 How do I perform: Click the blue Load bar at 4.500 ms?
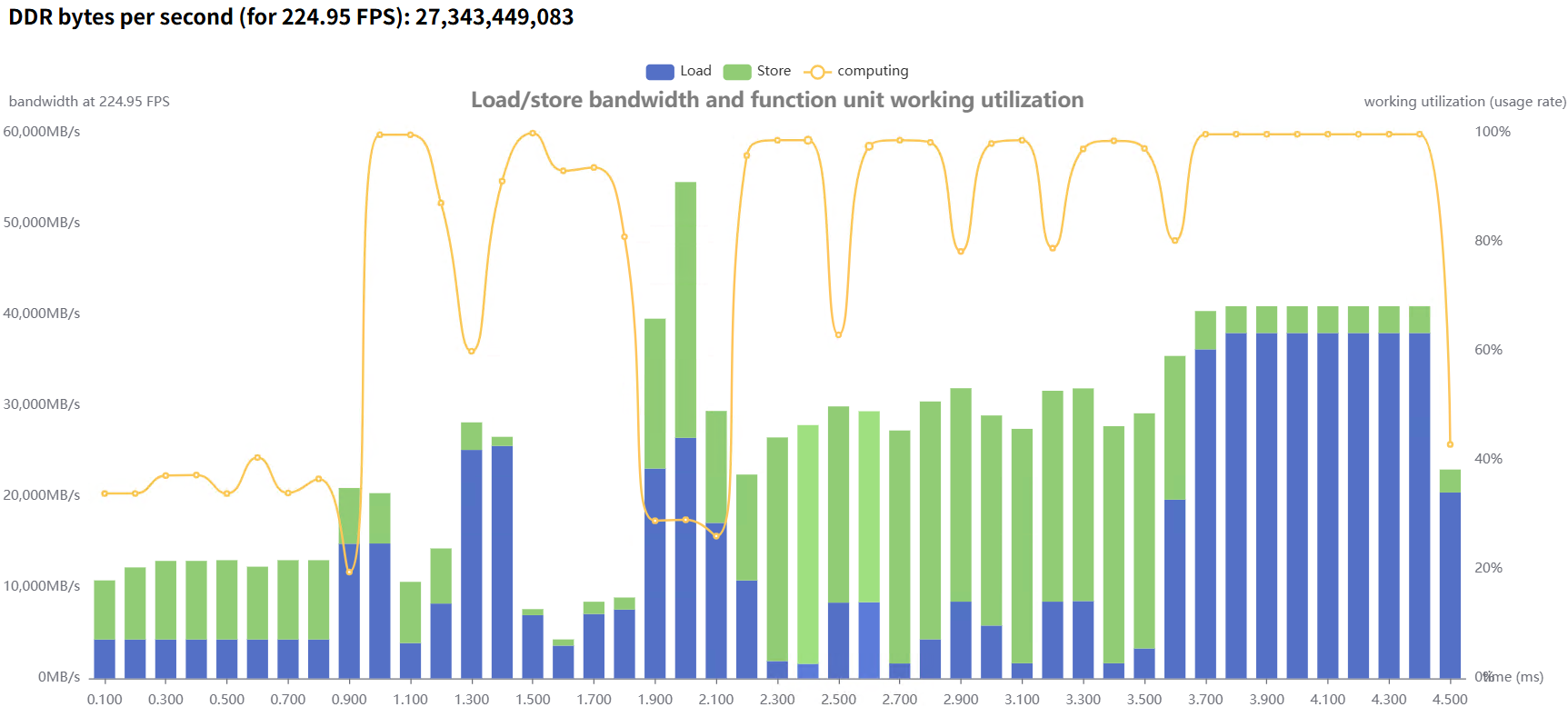(x=1450, y=584)
